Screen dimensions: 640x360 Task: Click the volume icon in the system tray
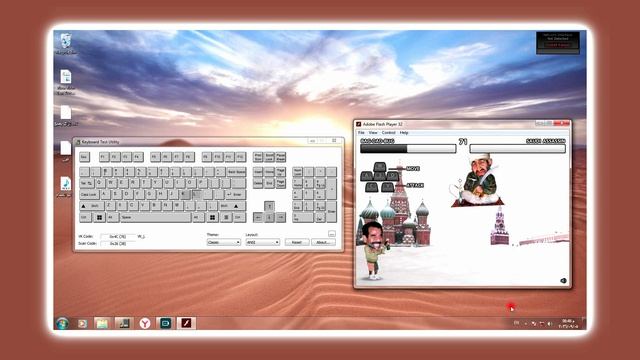pos(550,324)
